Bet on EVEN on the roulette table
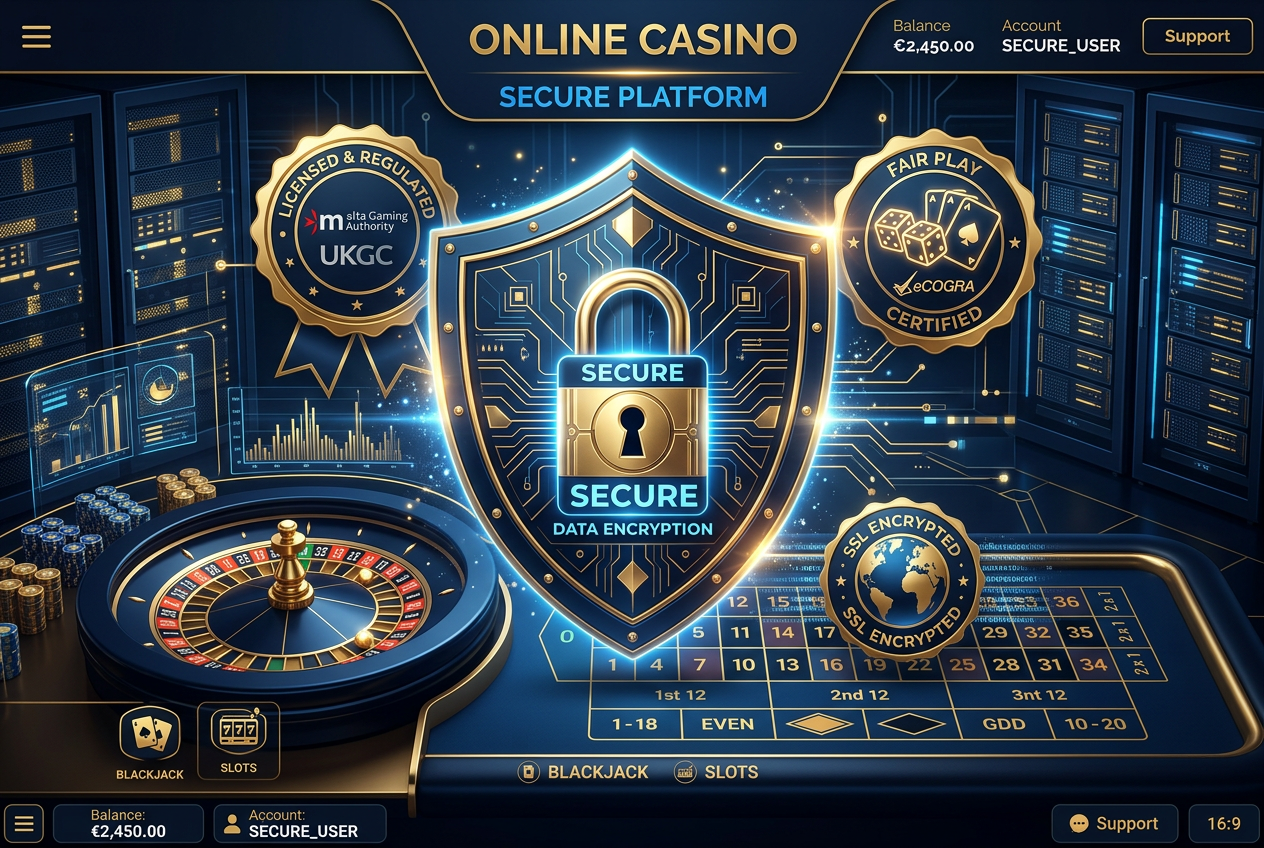The height and width of the screenshot is (848, 1264). 728,723
